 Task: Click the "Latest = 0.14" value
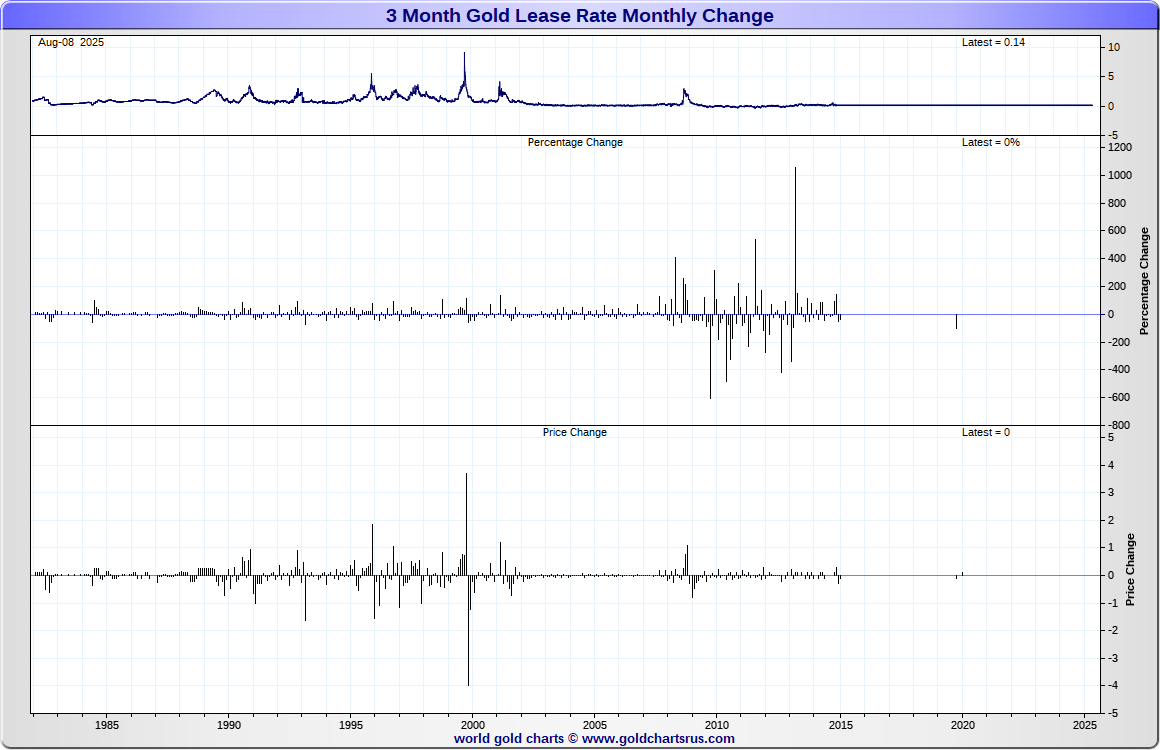pyautogui.click(x=993, y=43)
